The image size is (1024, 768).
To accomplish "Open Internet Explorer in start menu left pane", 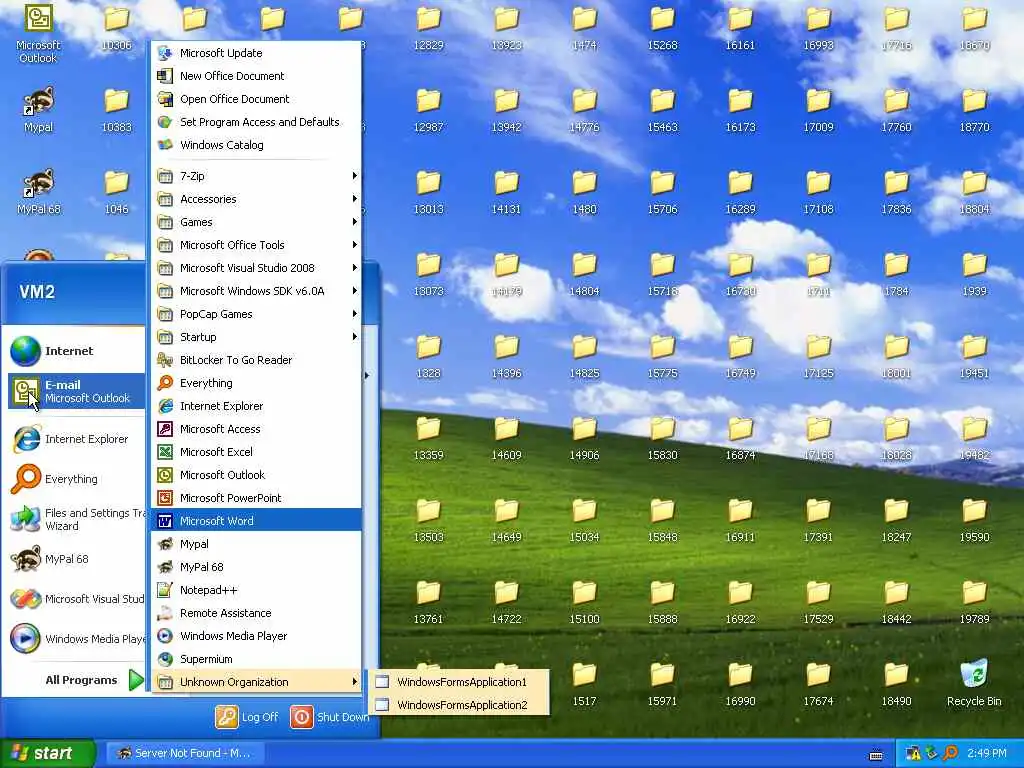I will [76, 439].
